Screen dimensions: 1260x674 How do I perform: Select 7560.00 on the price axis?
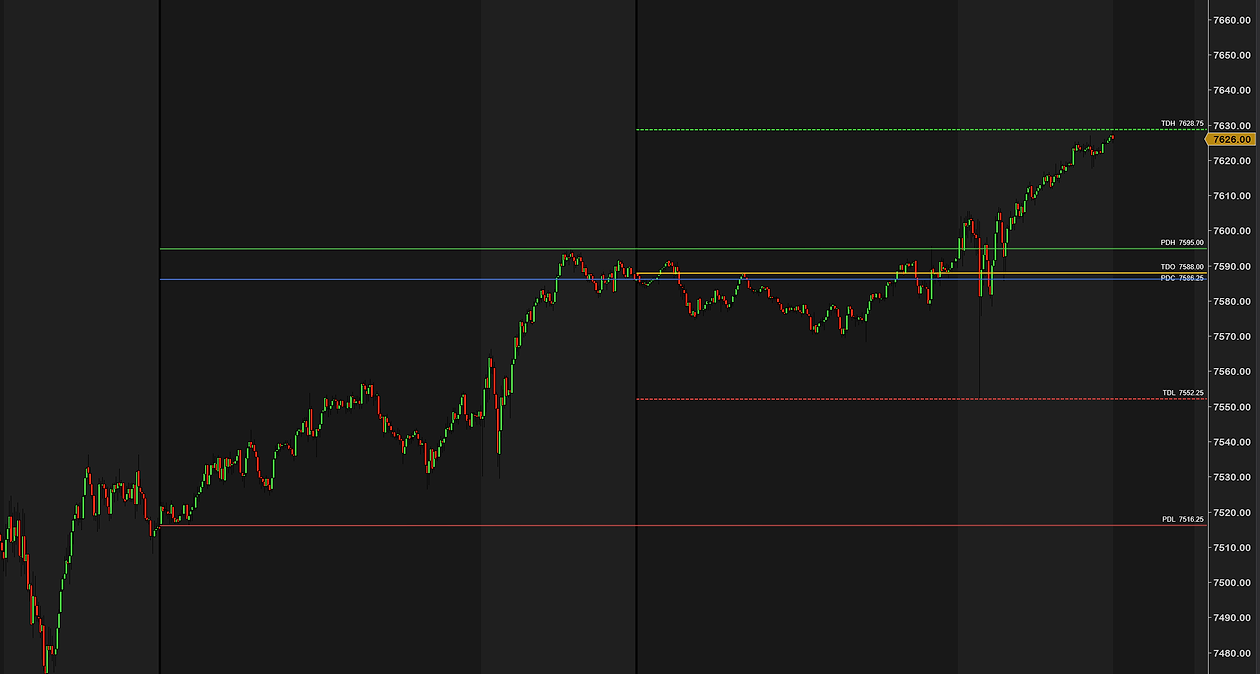pyautogui.click(x=1232, y=372)
